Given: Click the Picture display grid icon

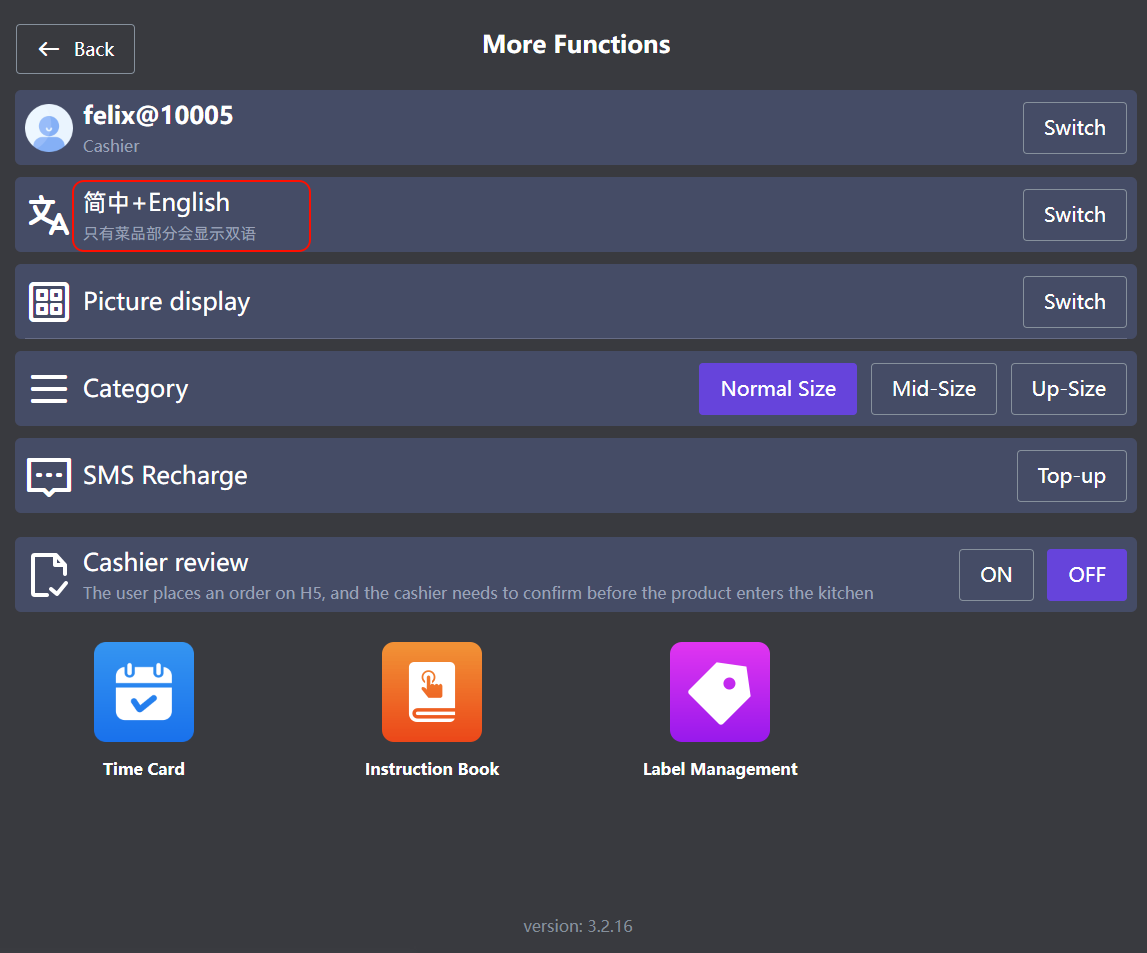Looking at the screenshot, I should click(x=49, y=302).
